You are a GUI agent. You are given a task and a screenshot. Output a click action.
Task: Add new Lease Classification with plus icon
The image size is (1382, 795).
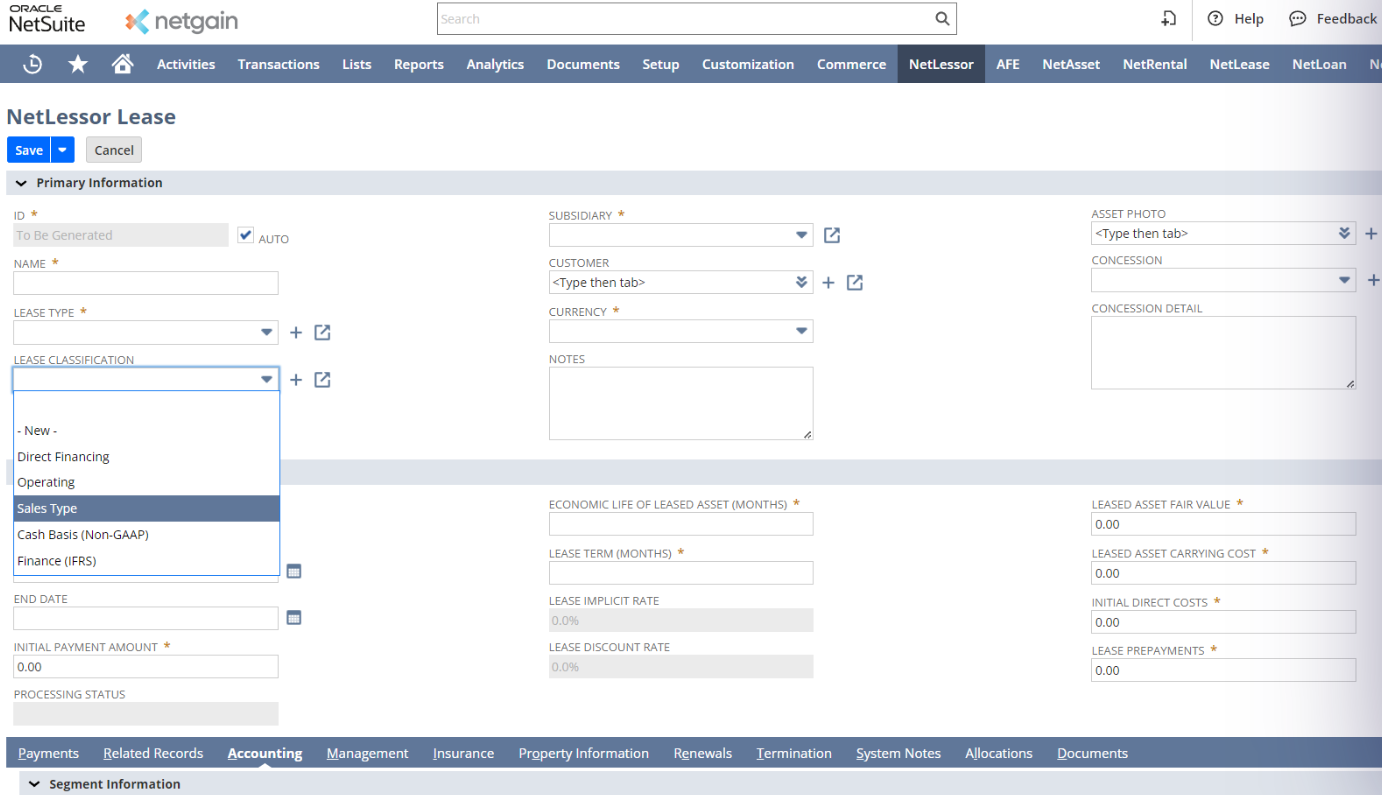point(296,380)
